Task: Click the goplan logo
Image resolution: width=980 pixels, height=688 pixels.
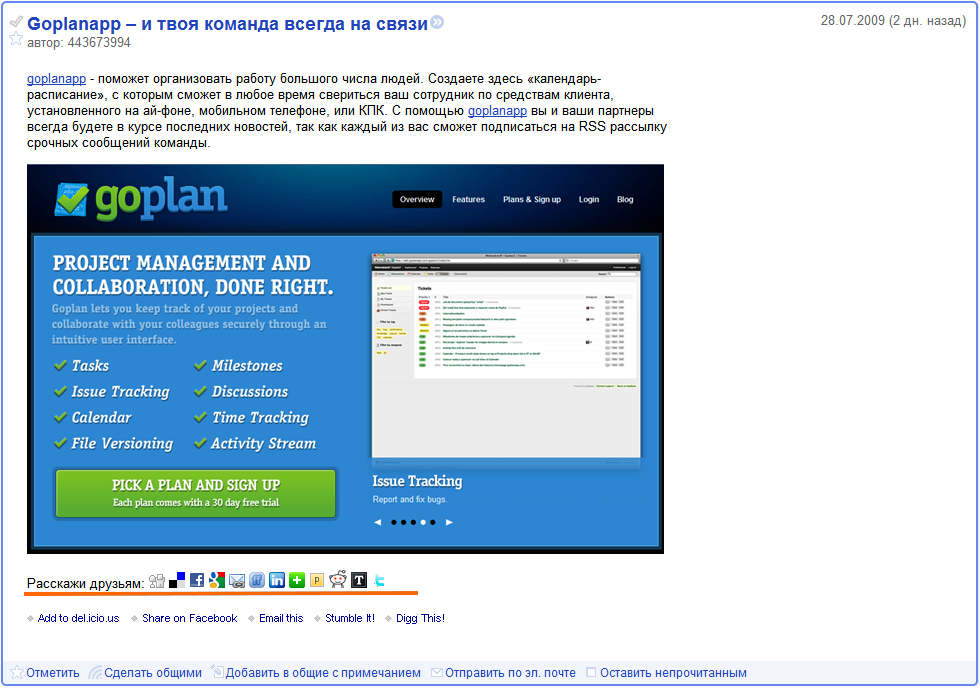Action: pyautogui.click(x=141, y=200)
